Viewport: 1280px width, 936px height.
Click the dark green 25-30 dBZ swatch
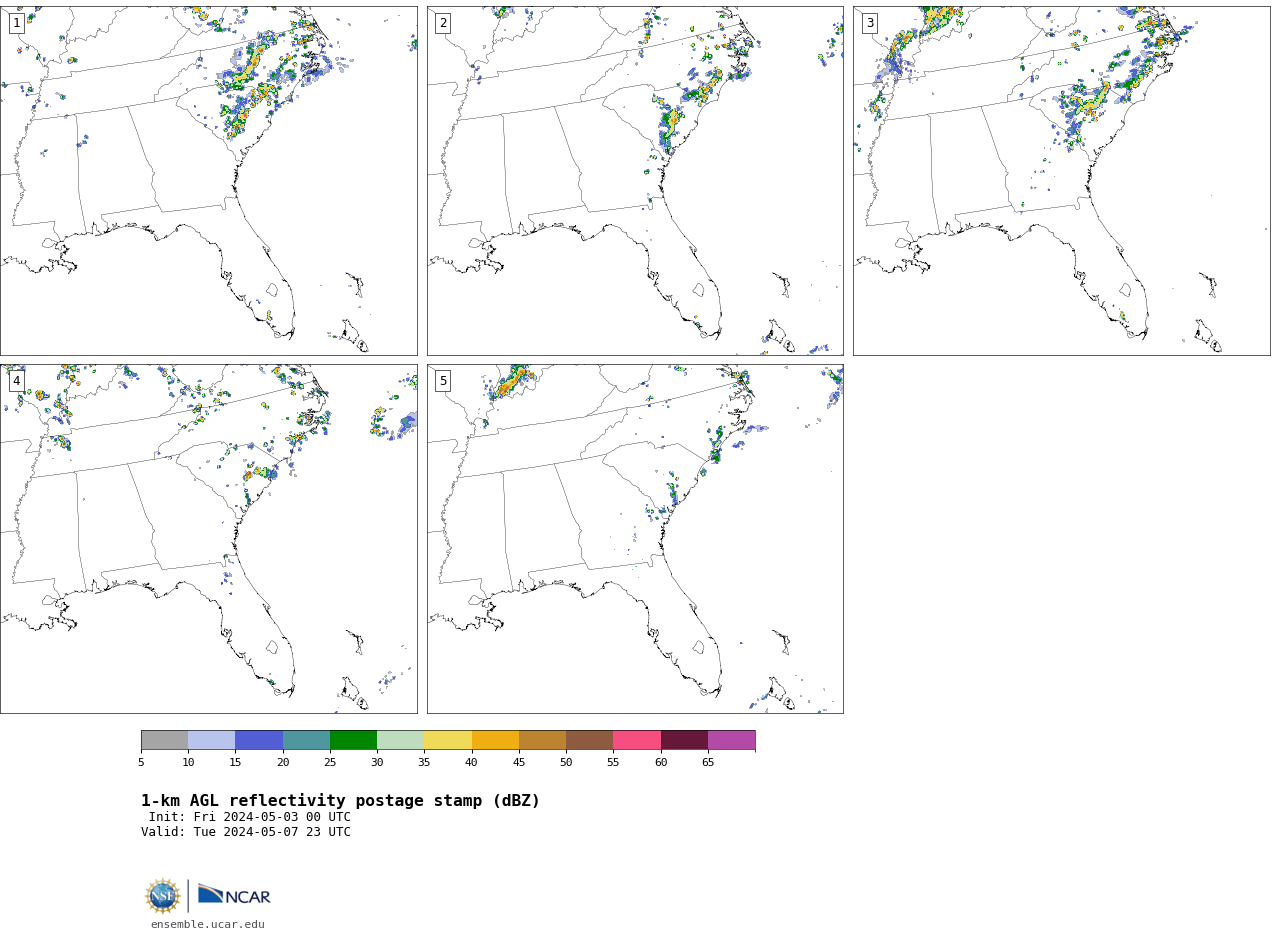pos(353,740)
